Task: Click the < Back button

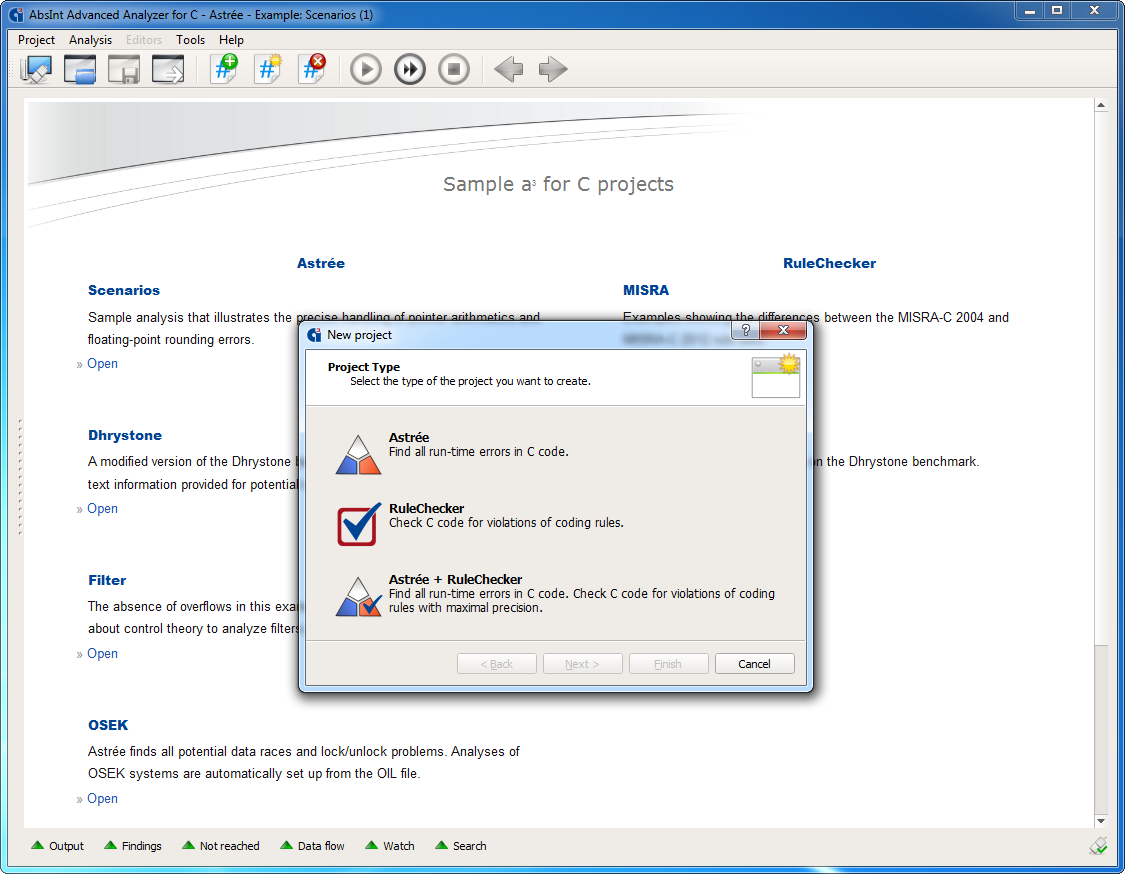Action: (x=496, y=664)
